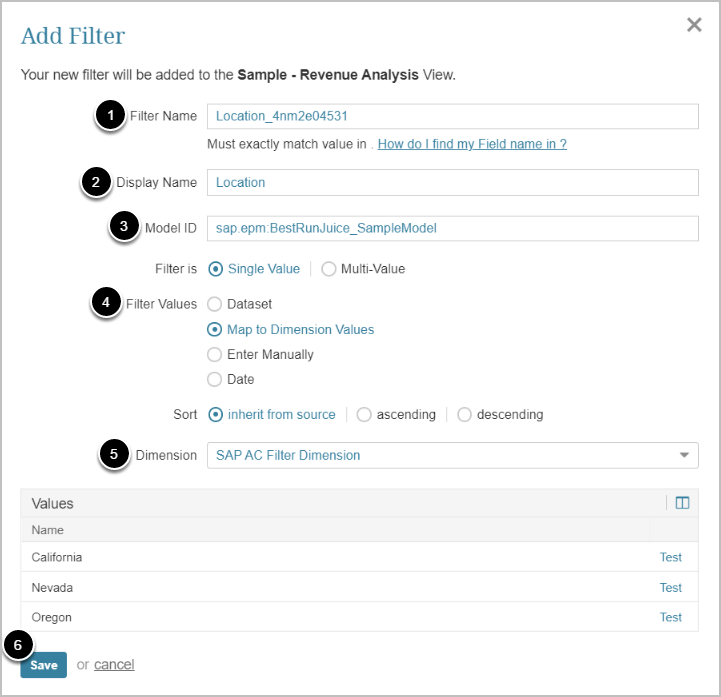Click Test for the California value
The width and height of the screenshot is (721, 697).
[670, 557]
